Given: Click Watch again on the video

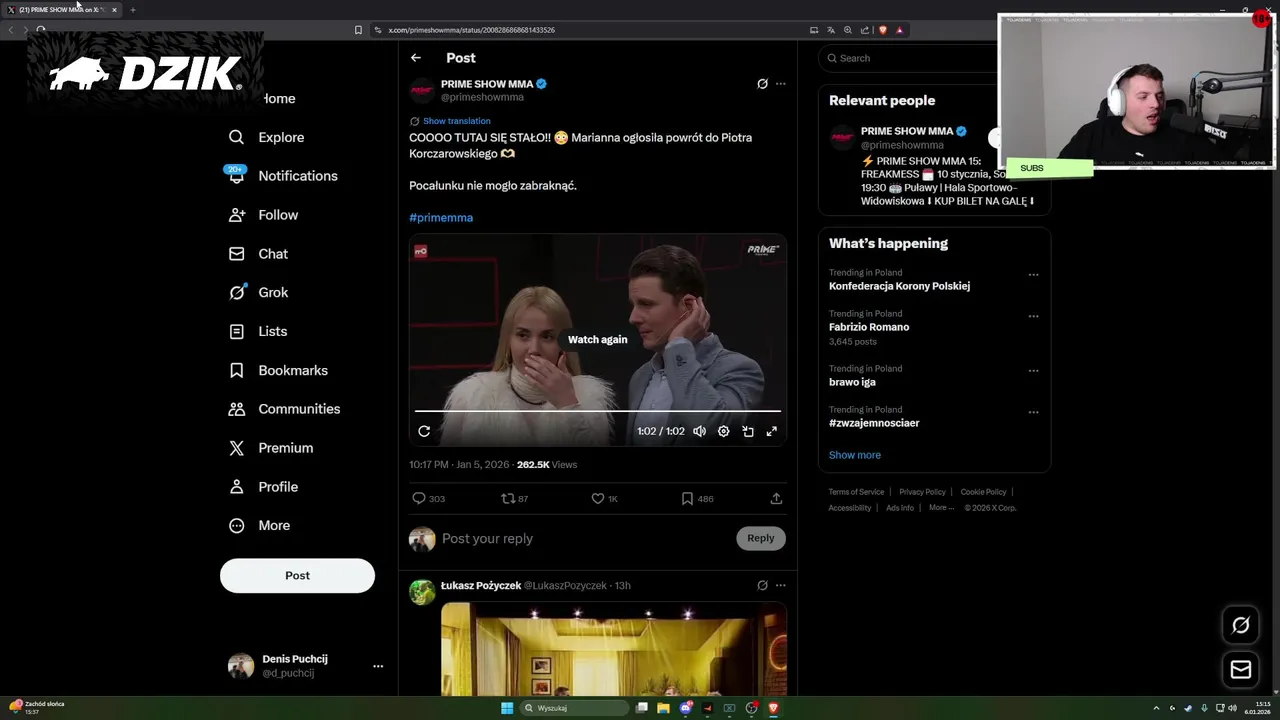Looking at the screenshot, I should 598,340.
